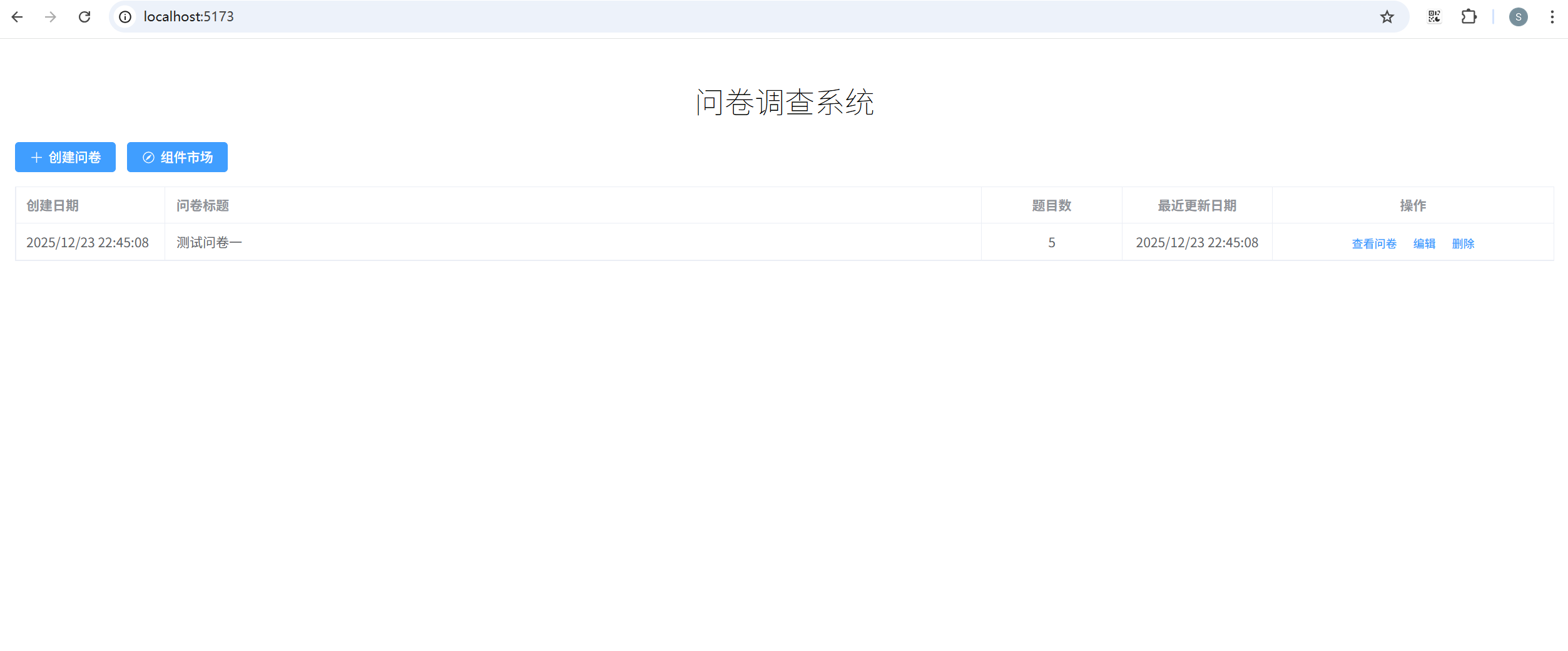The width and height of the screenshot is (1568, 651).
Task: Click the 创建问卷 button
Action: point(65,157)
